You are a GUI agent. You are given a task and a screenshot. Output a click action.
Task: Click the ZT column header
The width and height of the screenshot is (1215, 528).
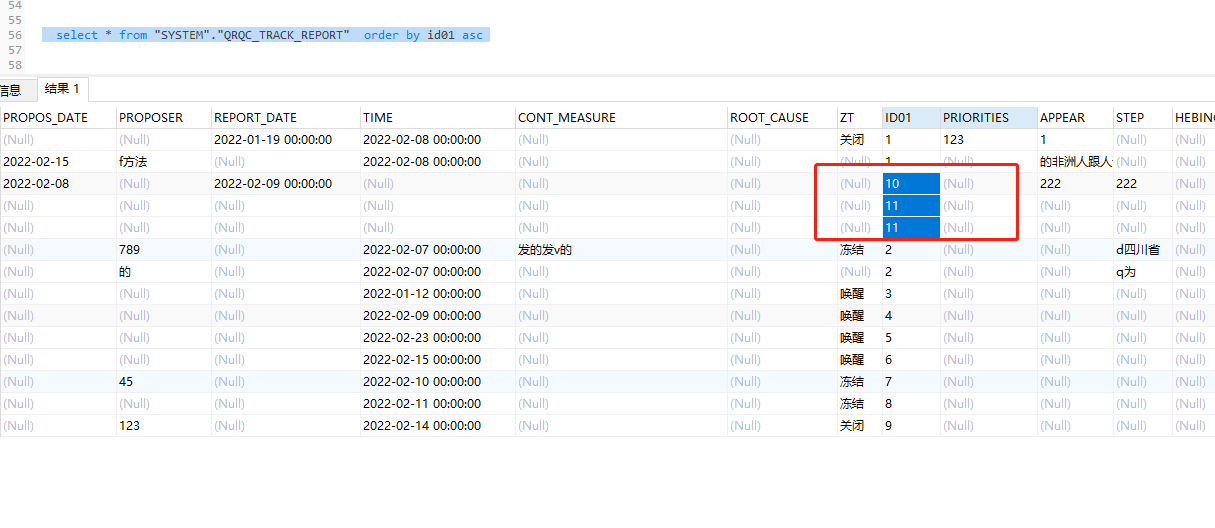pos(859,117)
